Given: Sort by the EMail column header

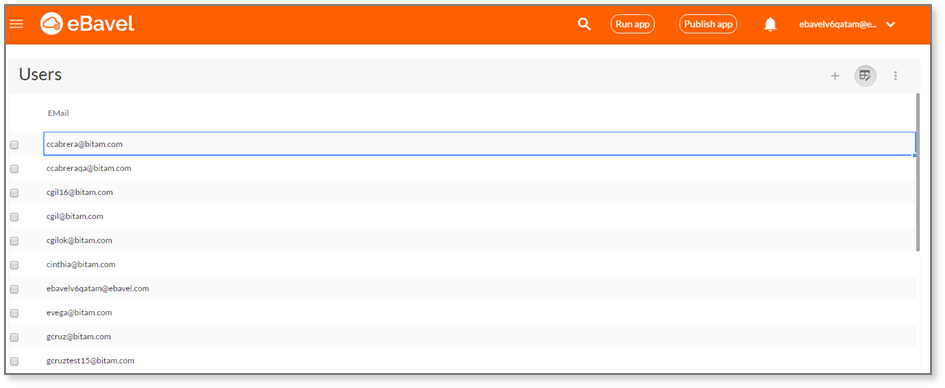Looking at the screenshot, I should (x=58, y=113).
